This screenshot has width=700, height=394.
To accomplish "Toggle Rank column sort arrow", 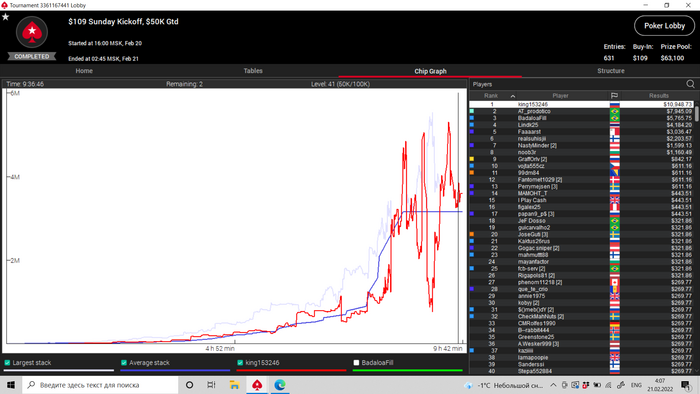I will pos(512,96).
